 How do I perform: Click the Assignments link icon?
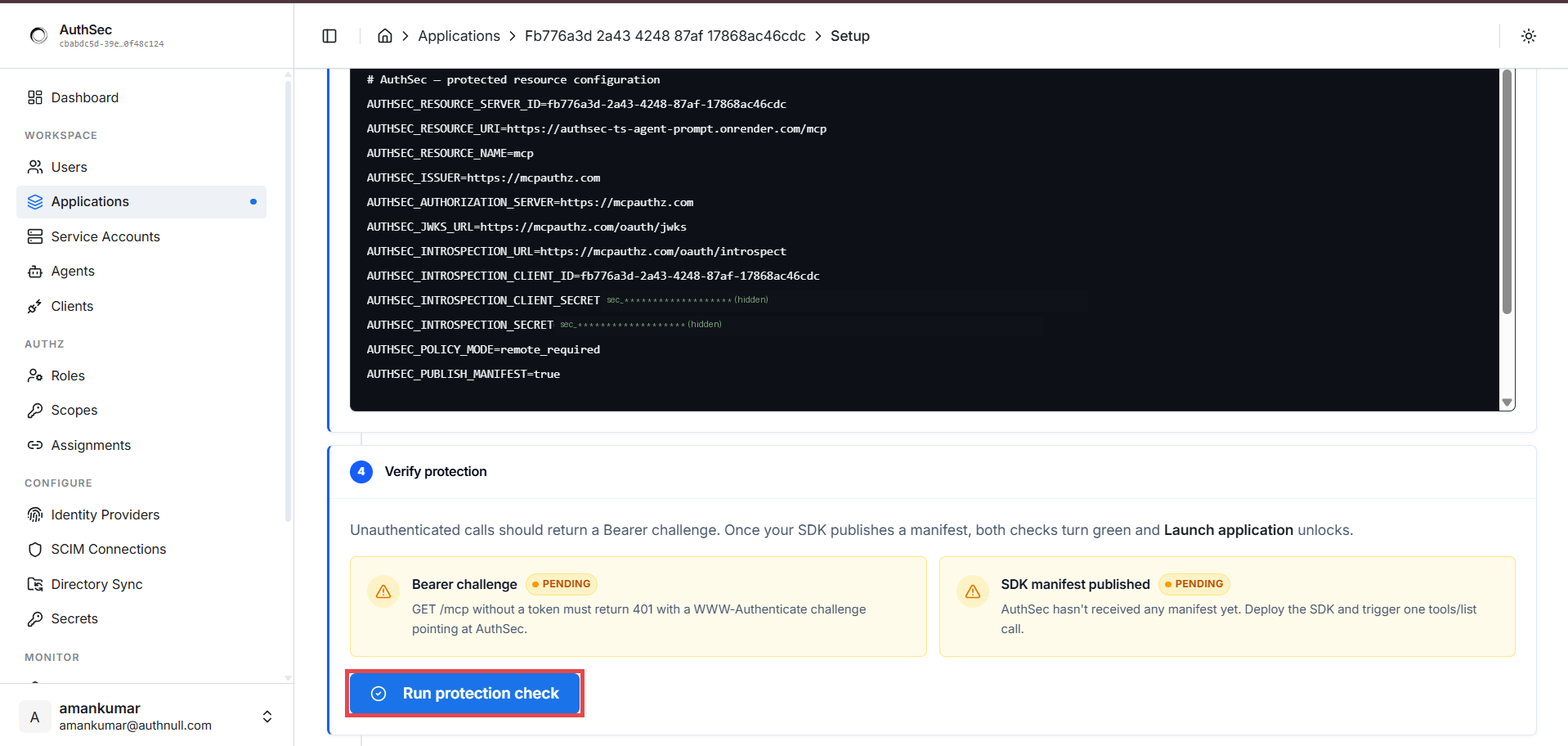(x=35, y=445)
